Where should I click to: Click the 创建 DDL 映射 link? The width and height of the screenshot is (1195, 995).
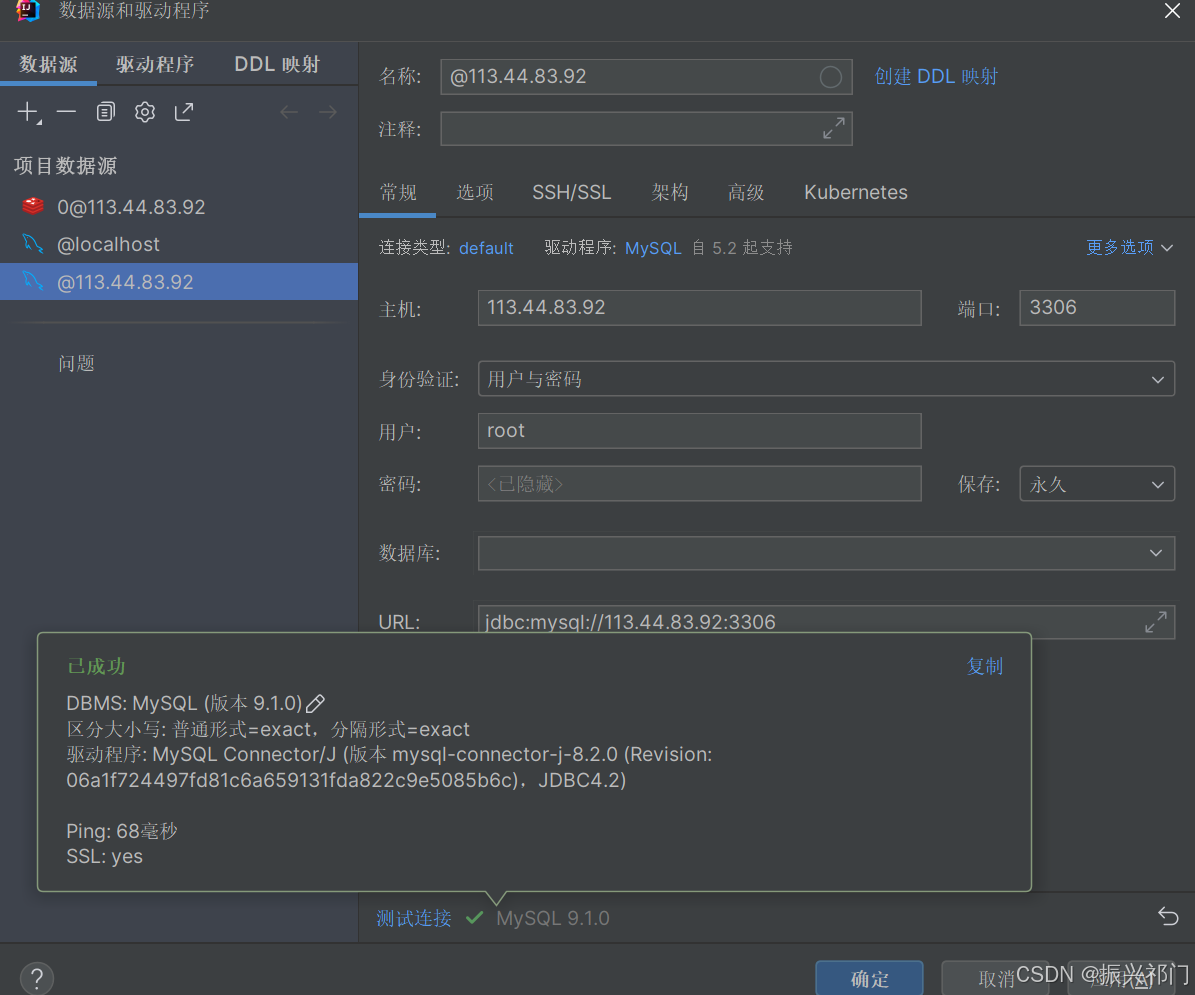click(936, 76)
